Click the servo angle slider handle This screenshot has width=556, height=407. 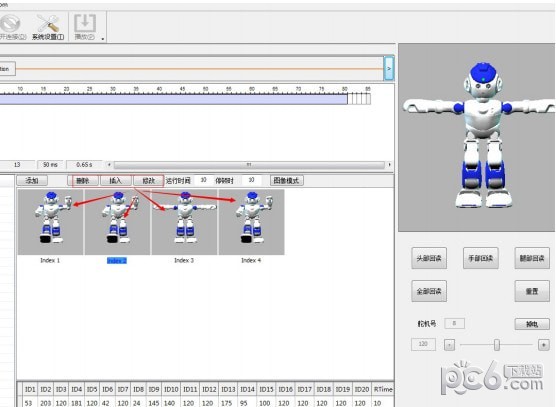497,345
